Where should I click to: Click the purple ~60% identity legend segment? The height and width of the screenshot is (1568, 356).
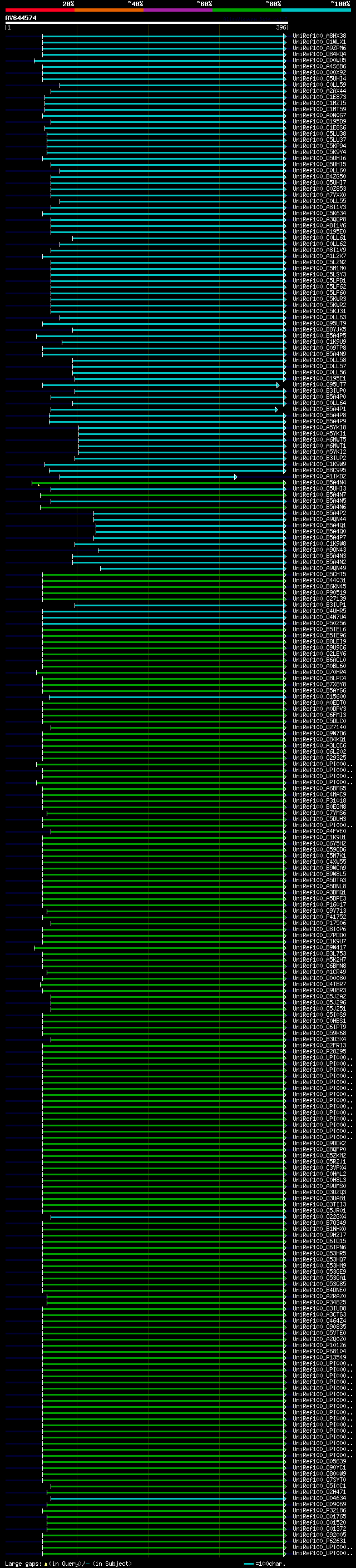(179, 10)
